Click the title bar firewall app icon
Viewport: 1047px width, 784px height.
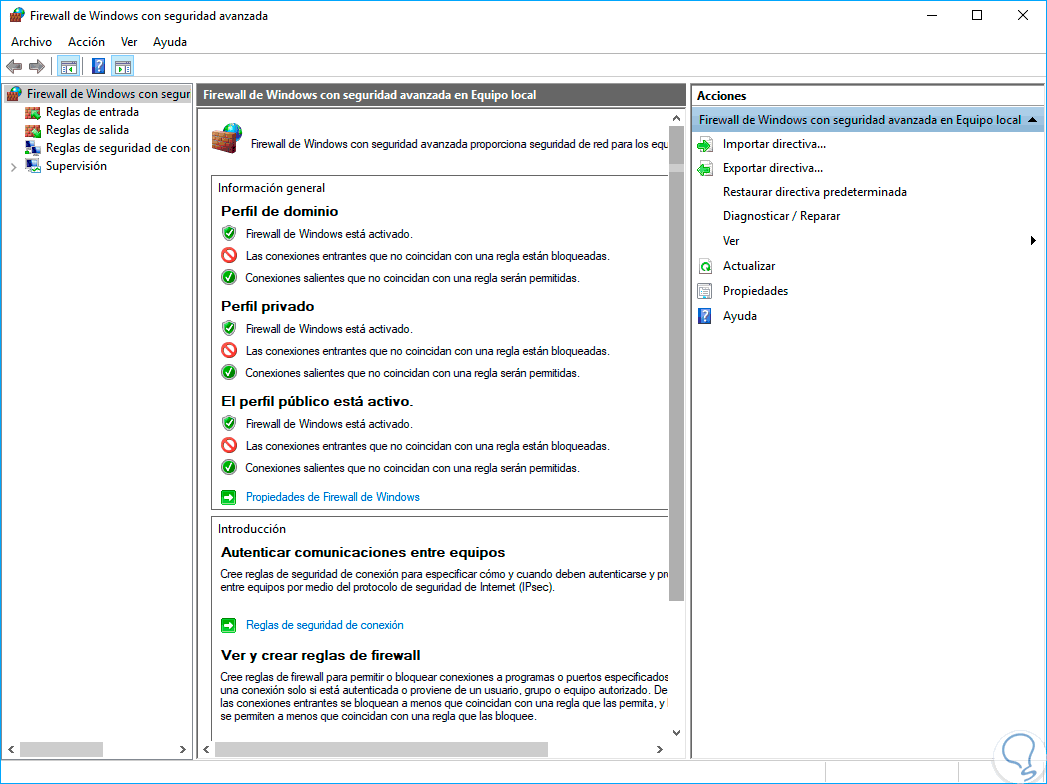click(17, 15)
